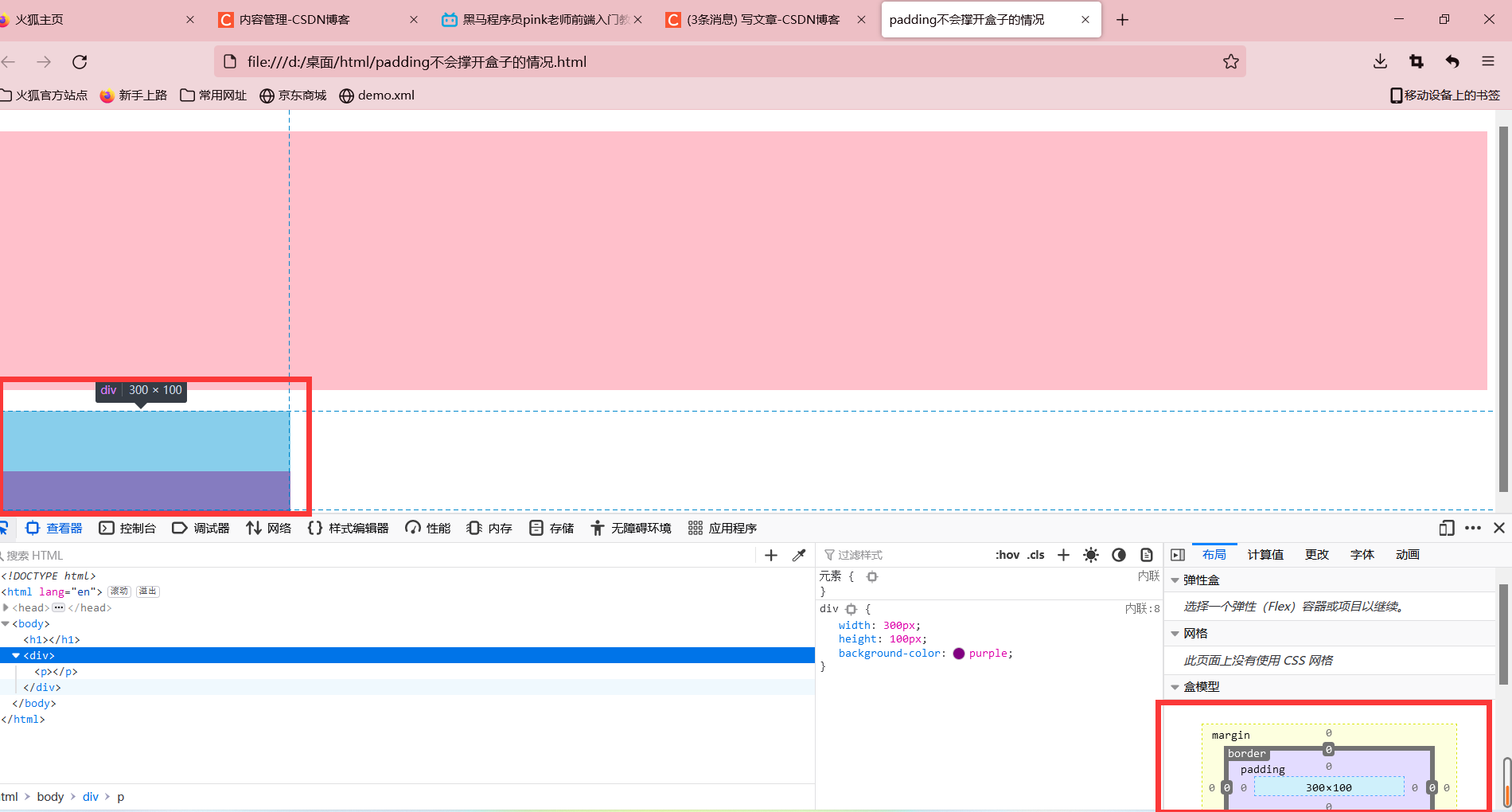
Task: Edit the 300×100 box model content size
Action: (x=1328, y=787)
